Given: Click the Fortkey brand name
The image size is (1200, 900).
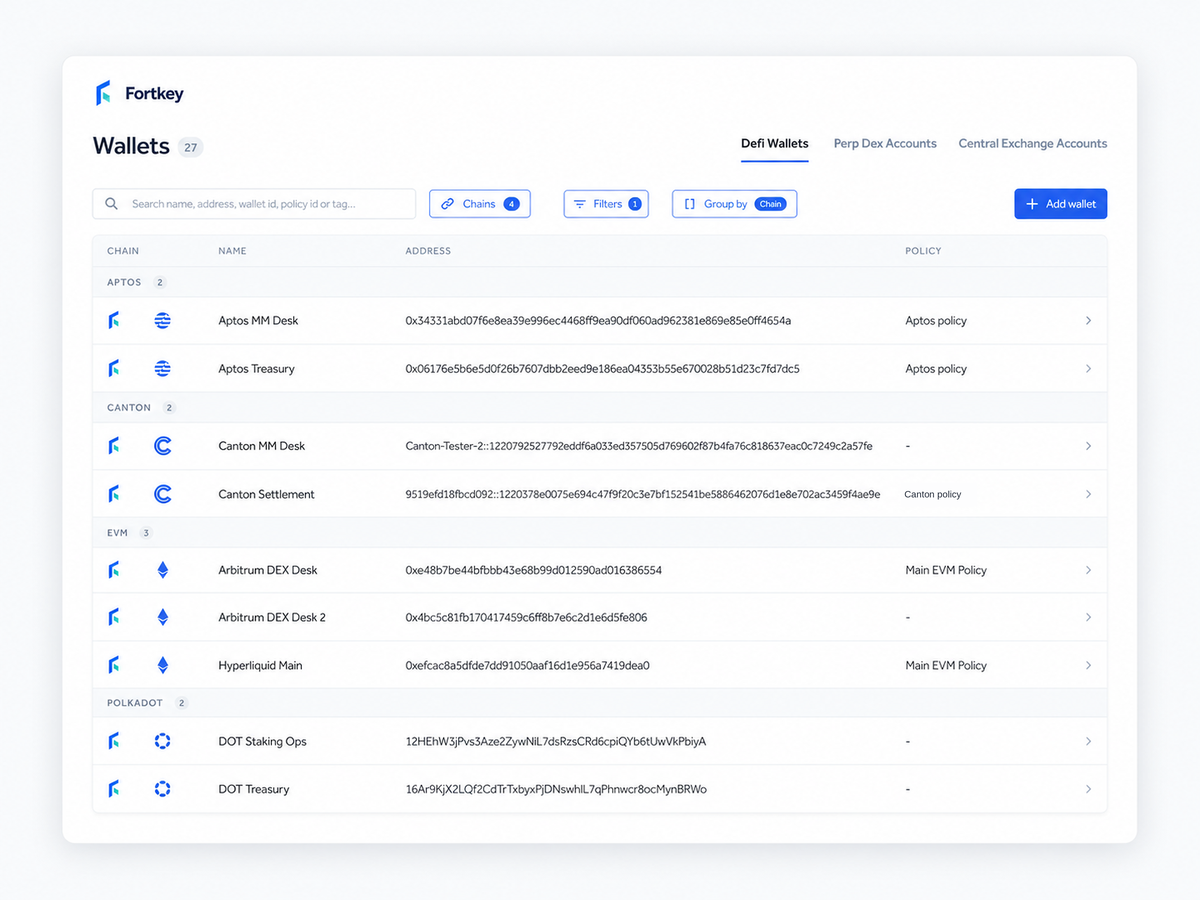Looking at the screenshot, I should pyautogui.click(x=154, y=94).
